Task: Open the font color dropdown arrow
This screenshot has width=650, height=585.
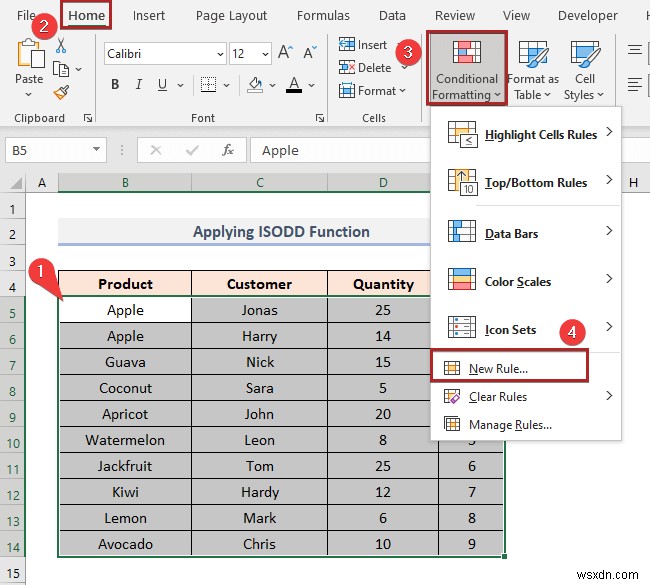Action: tap(311, 85)
